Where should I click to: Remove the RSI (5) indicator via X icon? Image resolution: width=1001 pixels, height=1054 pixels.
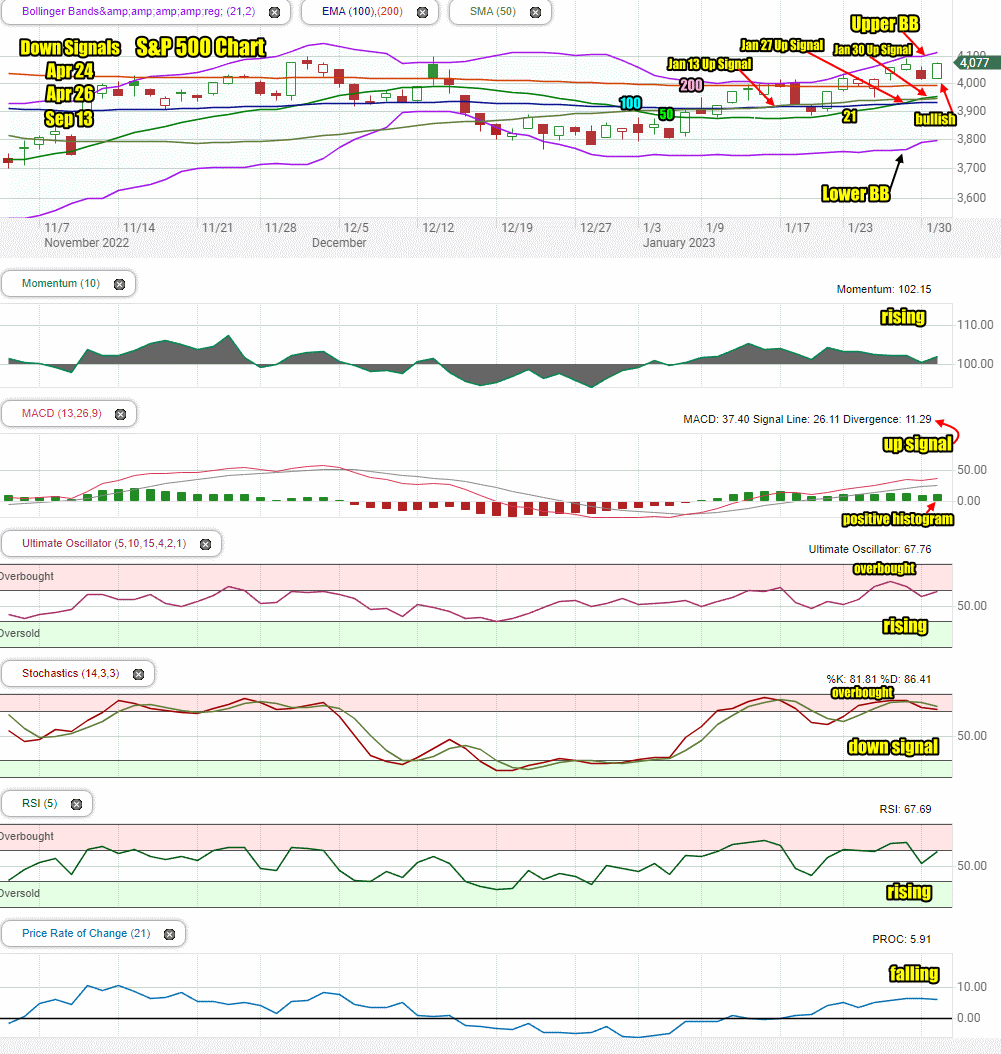tap(77, 804)
